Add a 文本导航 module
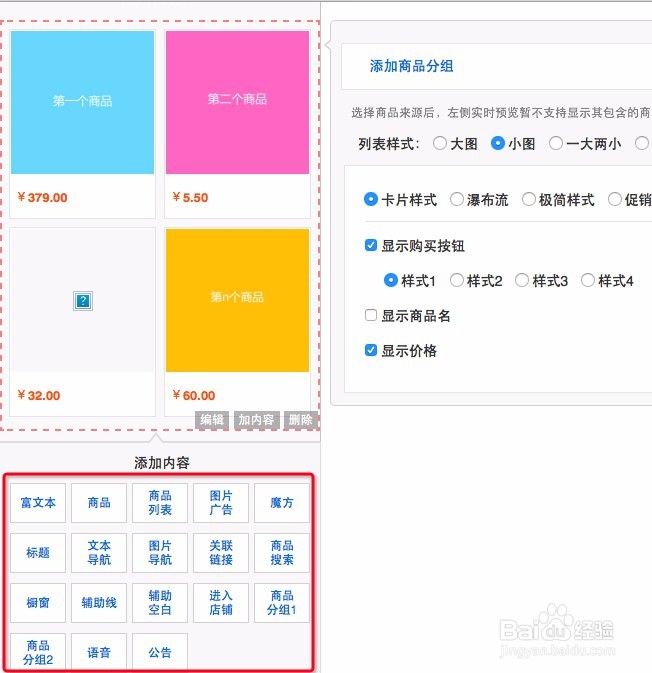652x673 pixels. click(x=99, y=553)
